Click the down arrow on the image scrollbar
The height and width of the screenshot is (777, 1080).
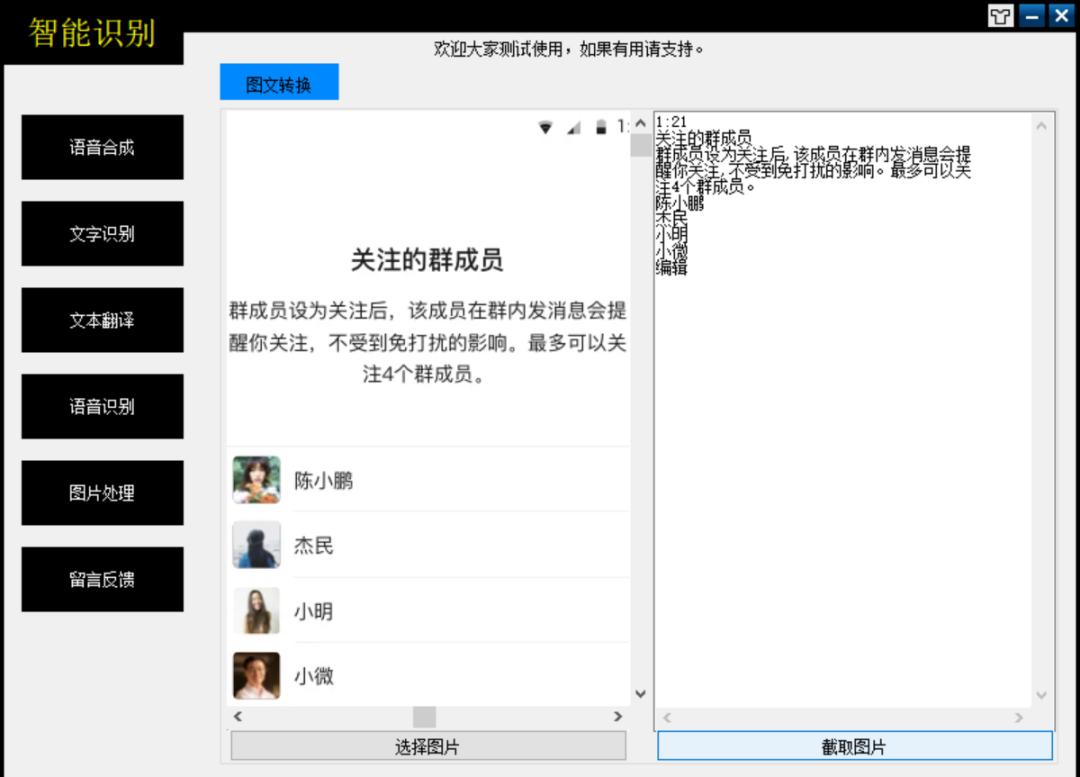(641, 692)
